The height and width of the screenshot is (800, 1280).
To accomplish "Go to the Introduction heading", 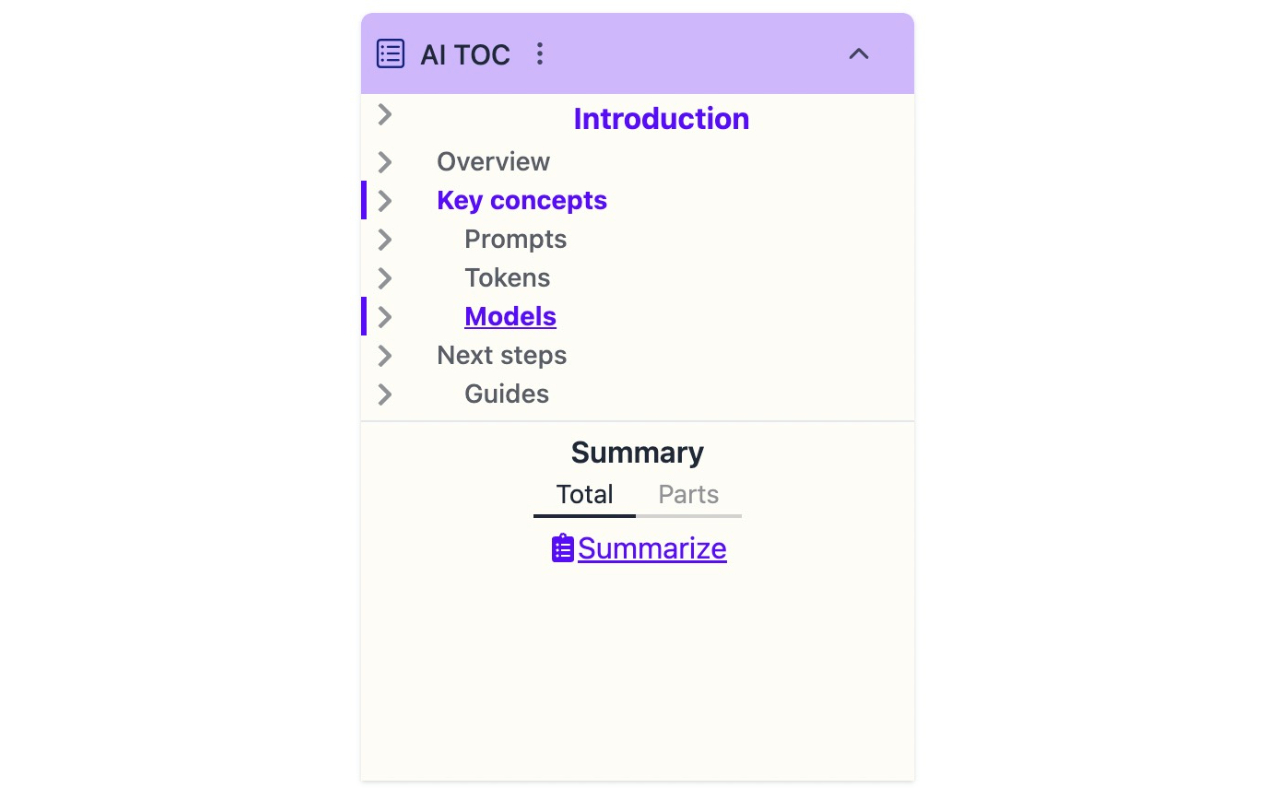I will pos(661,119).
